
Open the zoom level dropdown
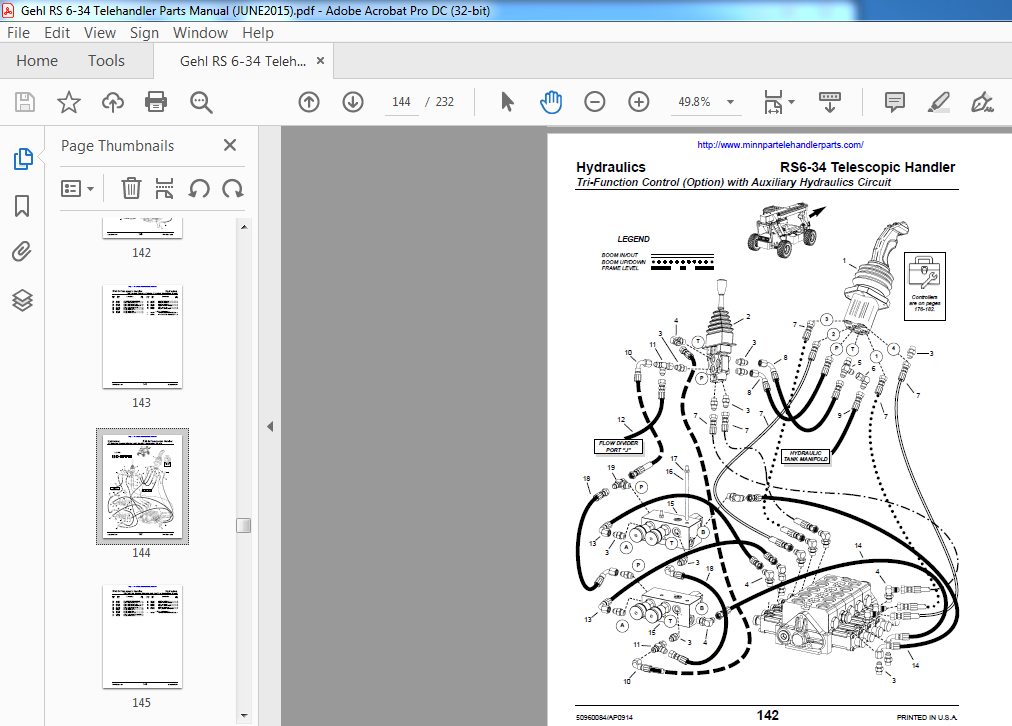pos(731,102)
